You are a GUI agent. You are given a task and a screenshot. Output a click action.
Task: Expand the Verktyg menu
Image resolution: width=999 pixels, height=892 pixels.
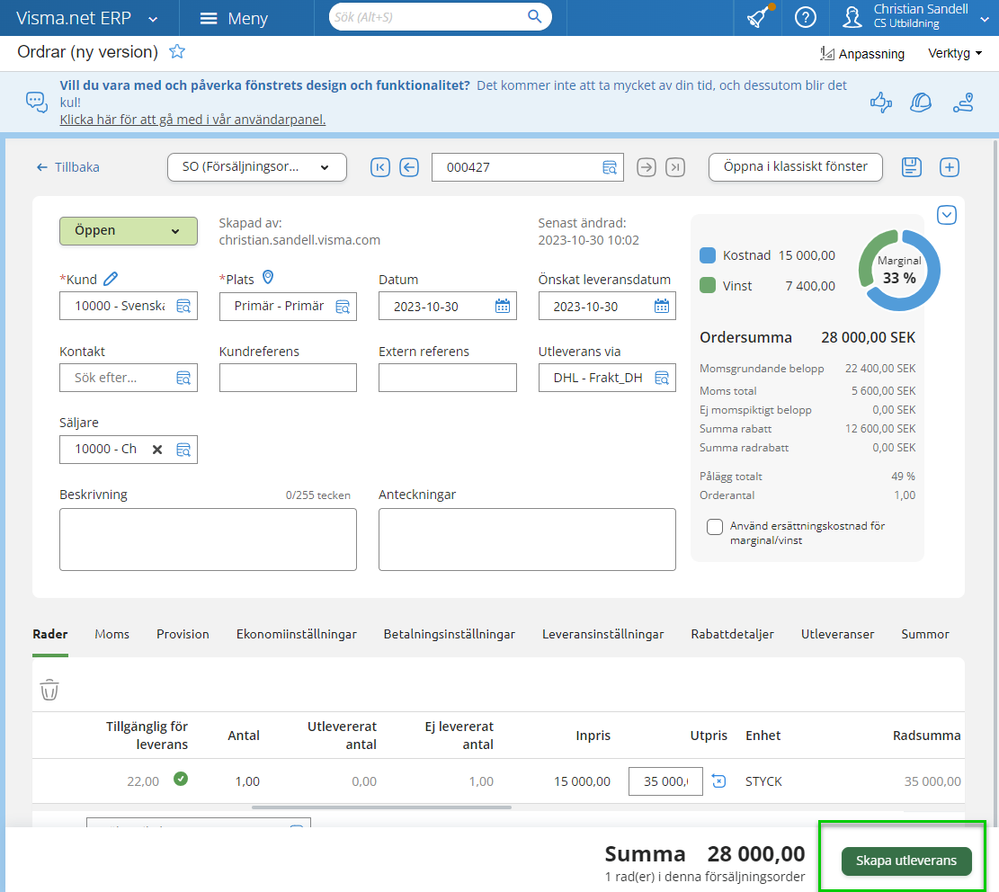click(954, 54)
